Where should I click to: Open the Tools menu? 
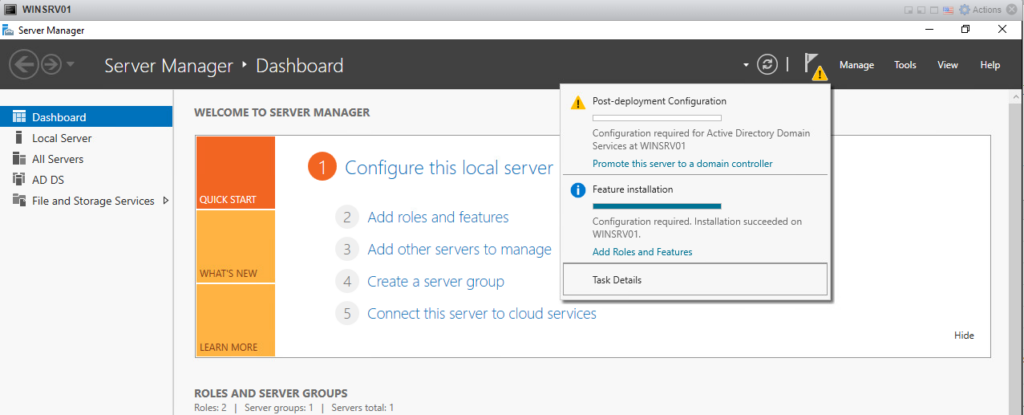click(x=905, y=65)
